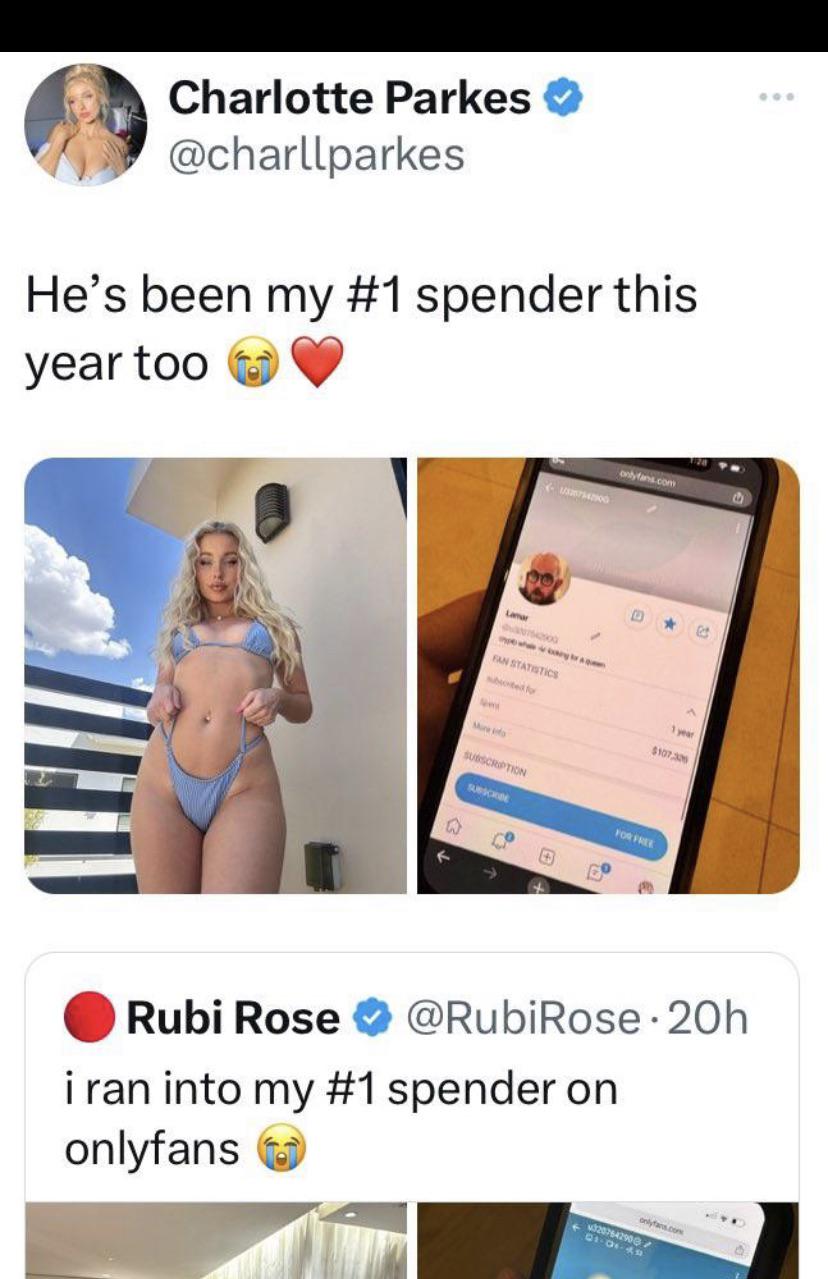Screen dimensions: 828x1279
Task: Click the red circle avatar beside Rubi Rose
Action: click(88, 1019)
